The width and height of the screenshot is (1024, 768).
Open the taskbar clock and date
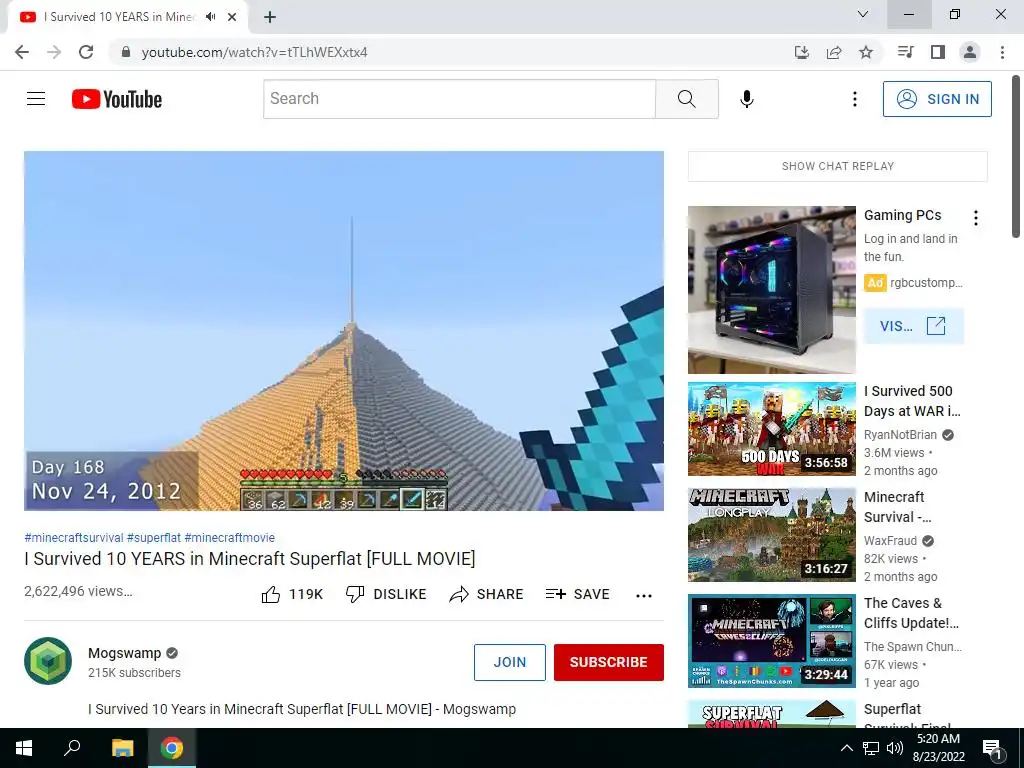click(938, 748)
